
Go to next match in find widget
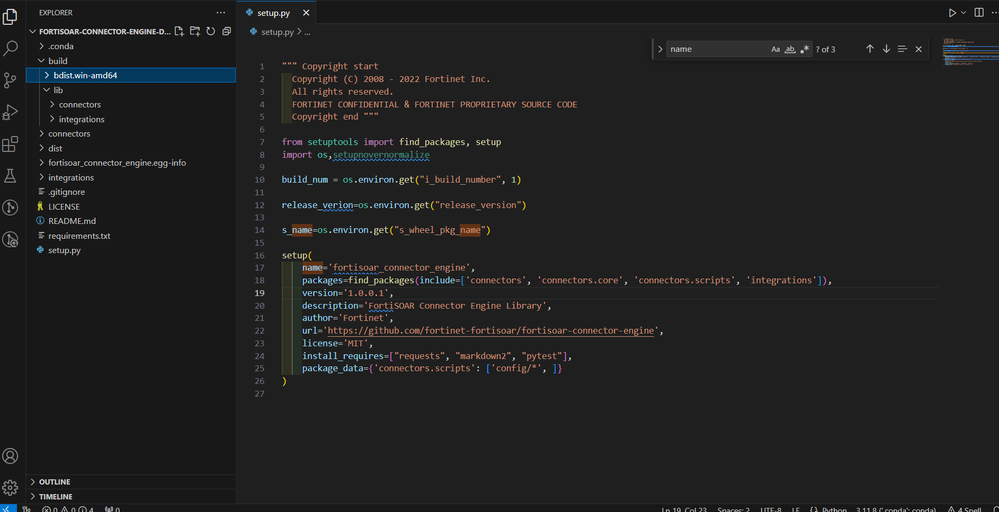(886, 49)
